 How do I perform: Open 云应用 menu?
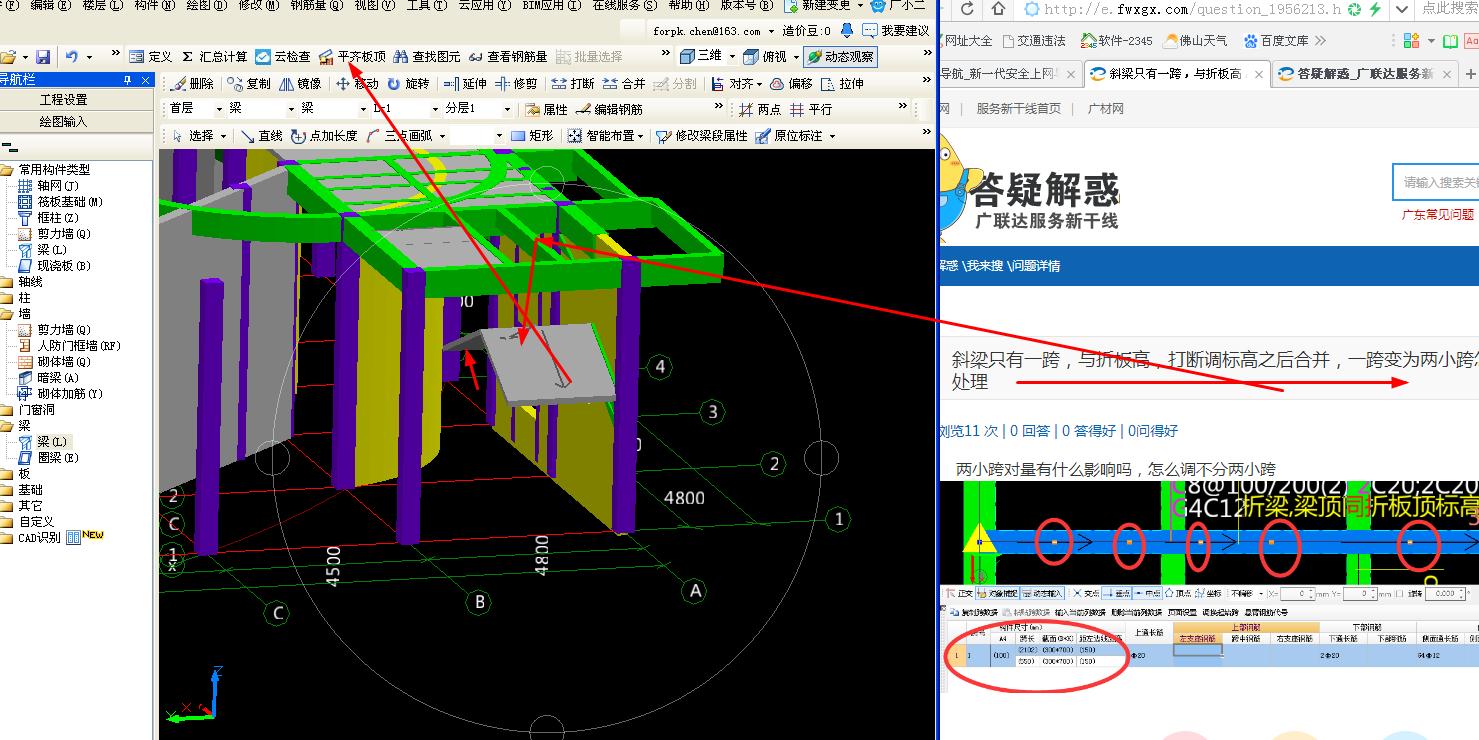[x=484, y=5]
